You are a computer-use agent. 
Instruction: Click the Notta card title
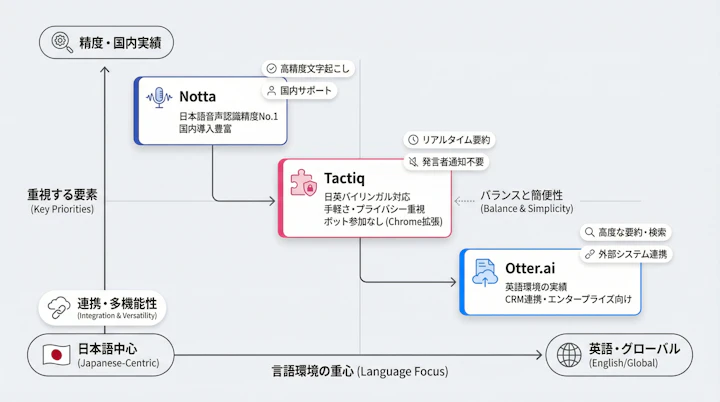click(x=197, y=96)
